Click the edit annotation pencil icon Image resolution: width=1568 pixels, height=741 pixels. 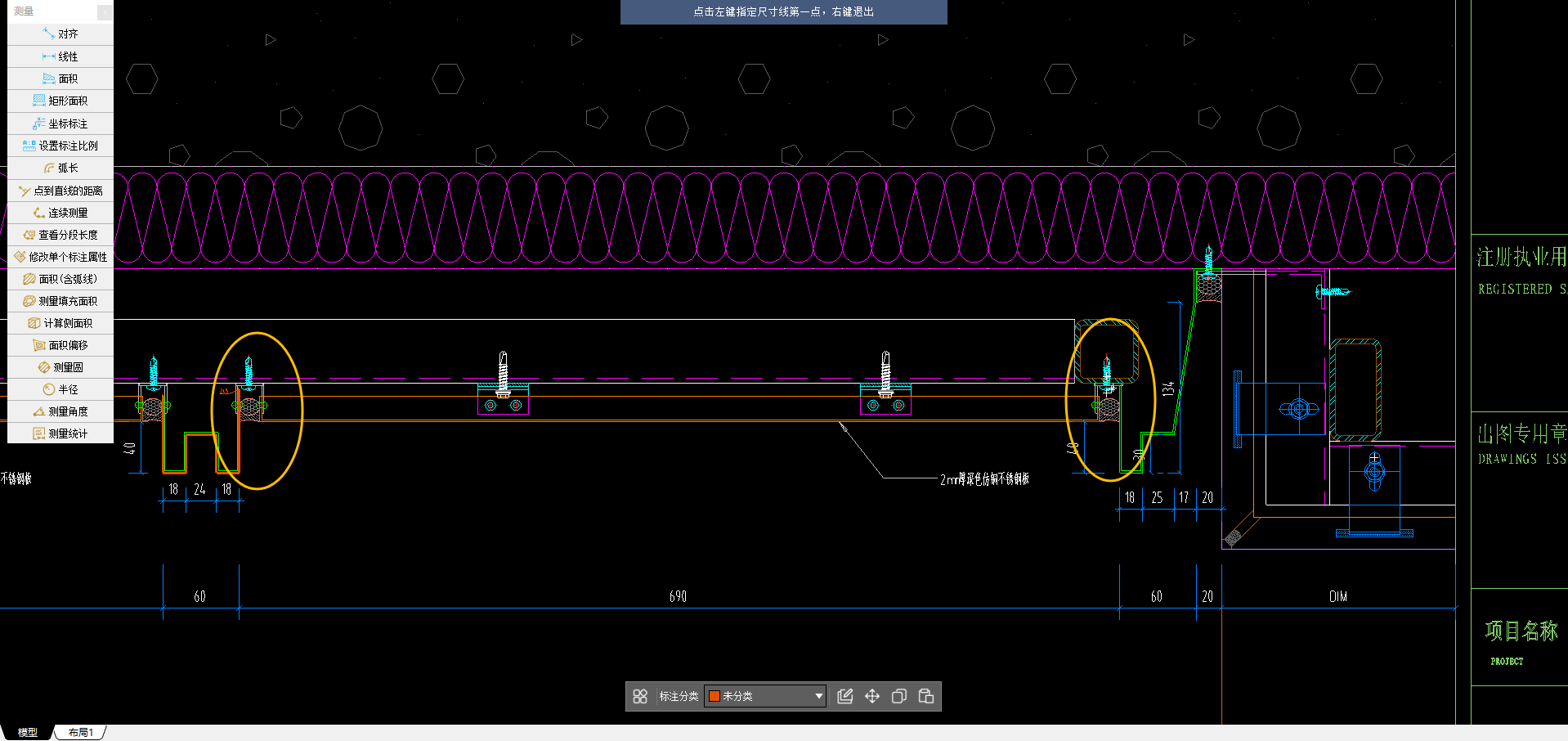(x=845, y=696)
